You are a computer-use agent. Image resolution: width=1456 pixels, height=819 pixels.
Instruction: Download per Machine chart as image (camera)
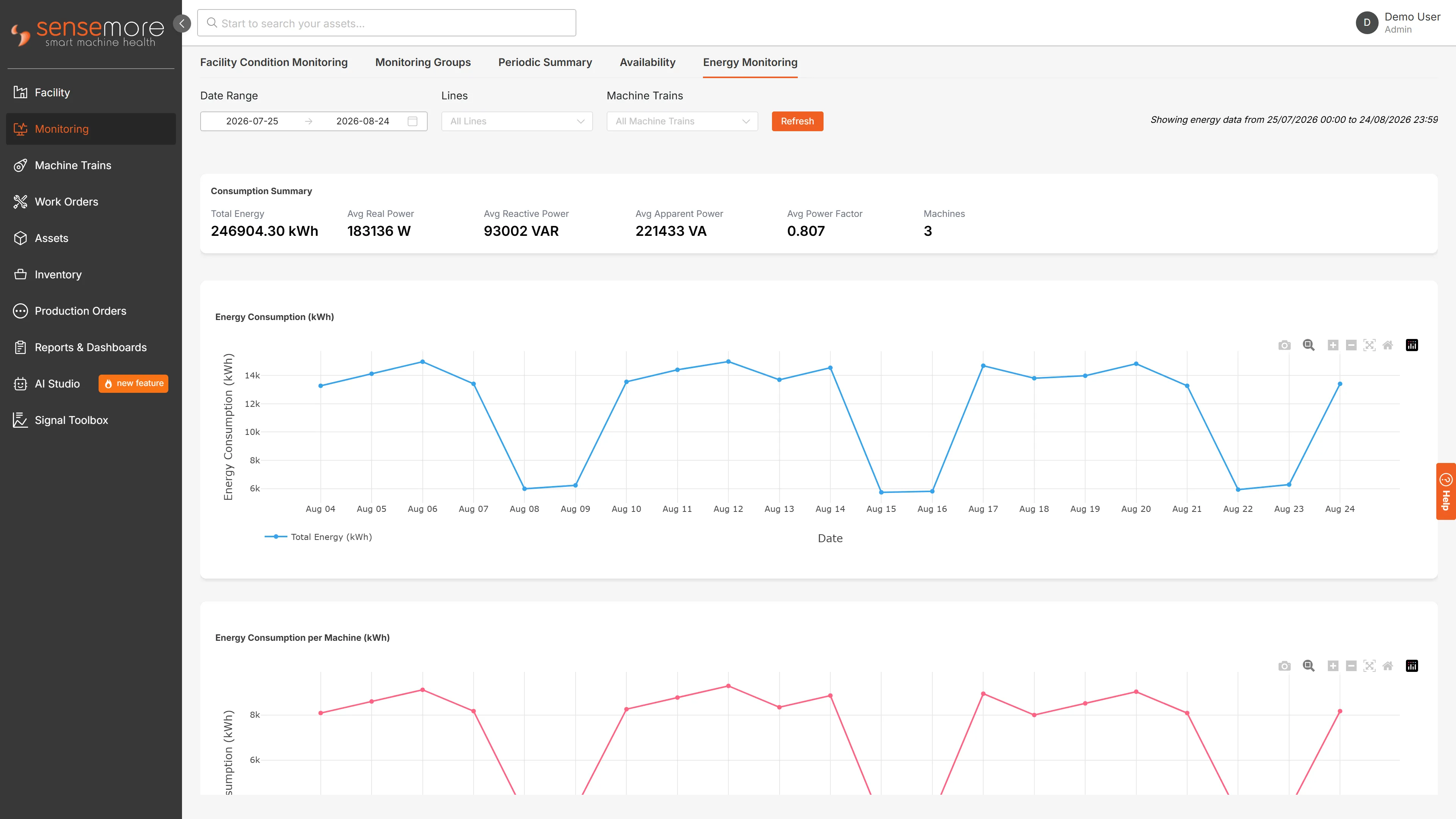point(1284,666)
